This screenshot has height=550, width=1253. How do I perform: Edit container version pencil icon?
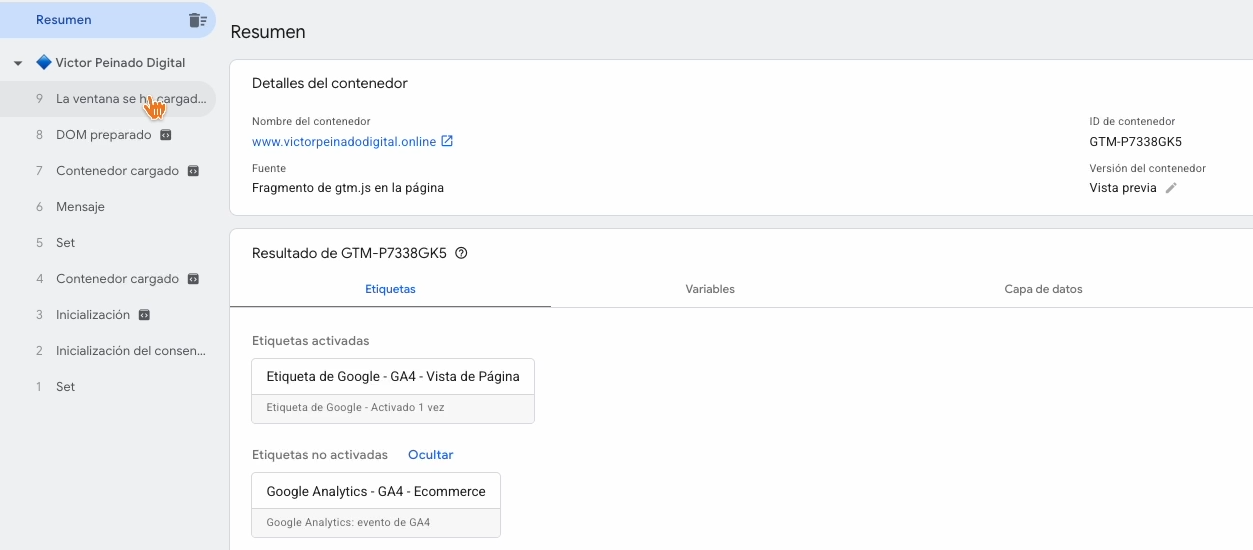[1171, 188]
